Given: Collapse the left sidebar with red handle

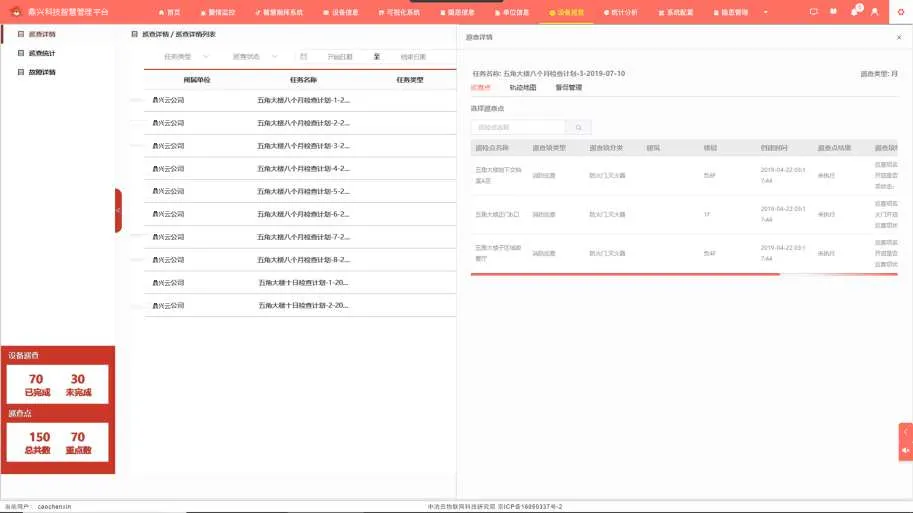Looking at the screenshot, I should coord(118,210).
